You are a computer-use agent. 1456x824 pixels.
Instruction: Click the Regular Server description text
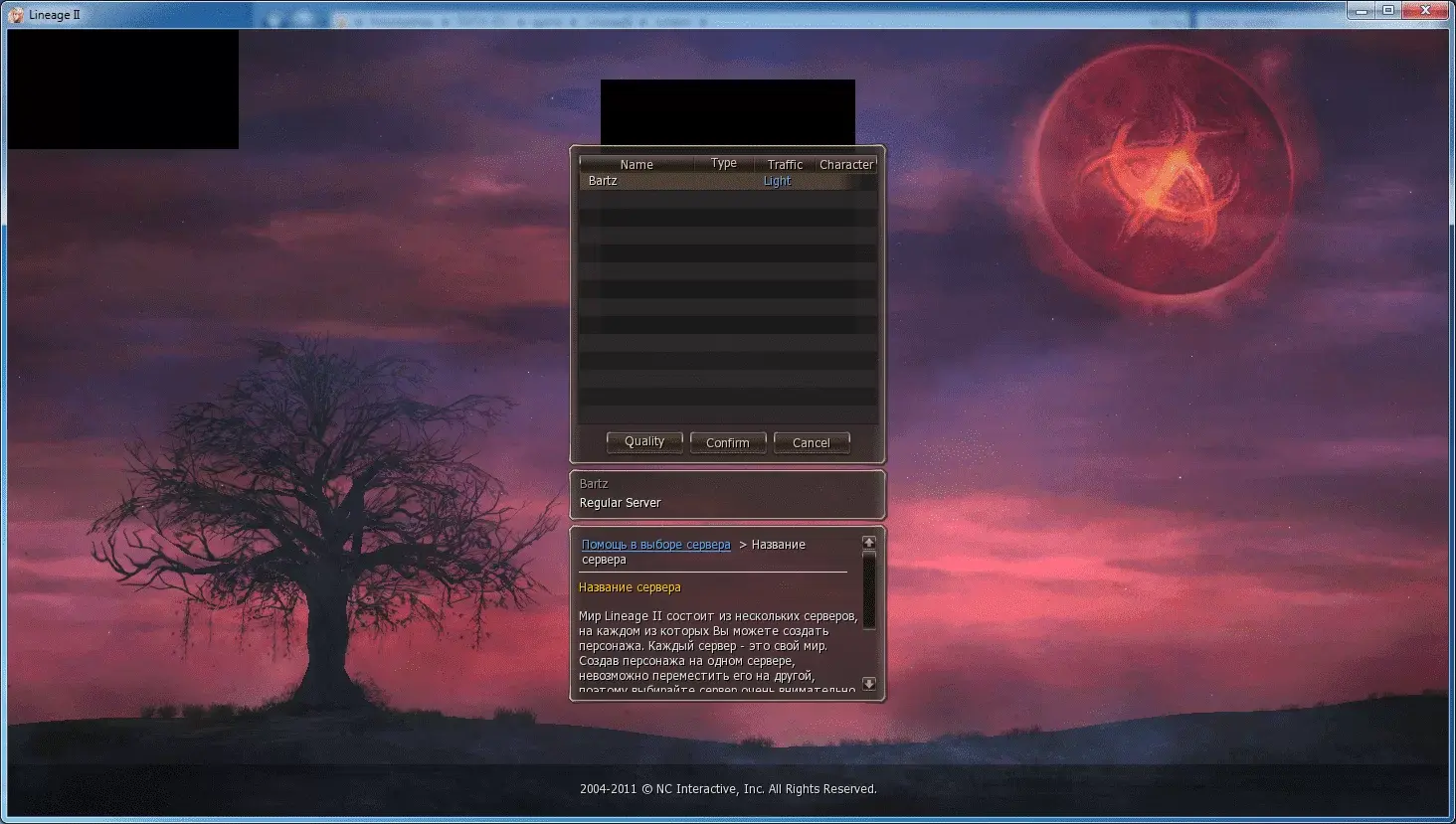(x=620, y=503)
